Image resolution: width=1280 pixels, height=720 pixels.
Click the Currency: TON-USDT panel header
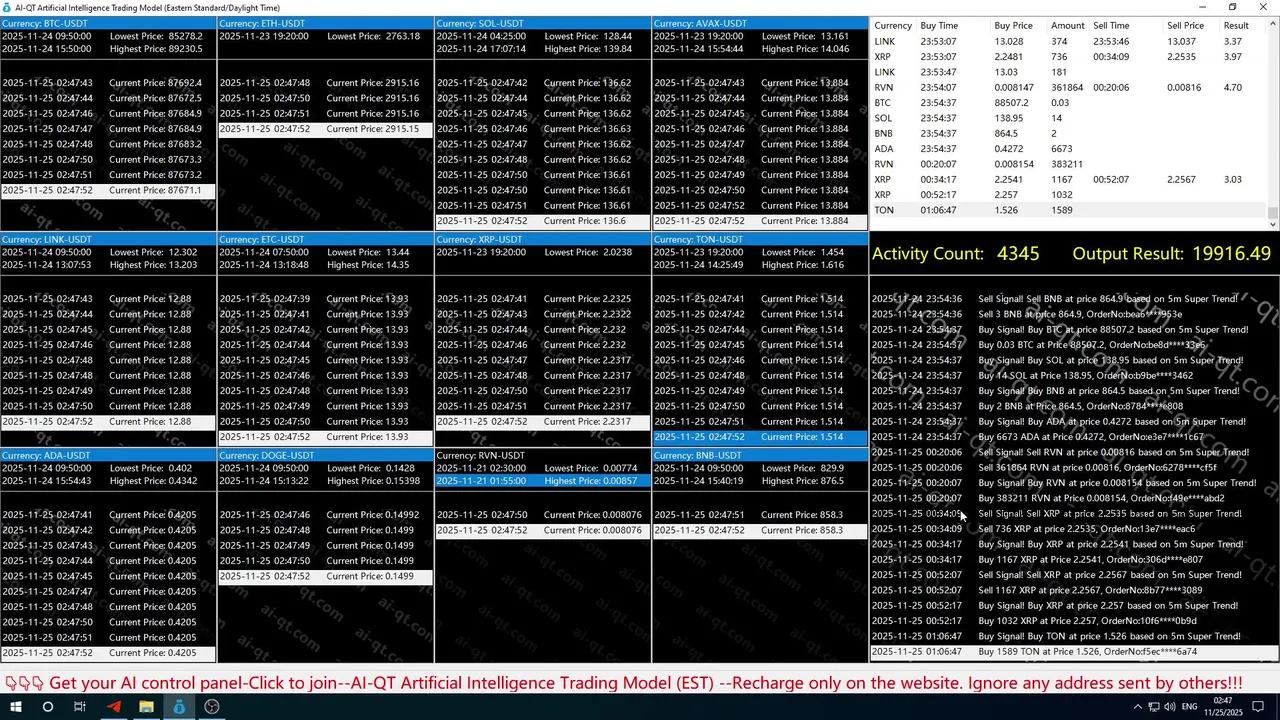click(760, 239)
